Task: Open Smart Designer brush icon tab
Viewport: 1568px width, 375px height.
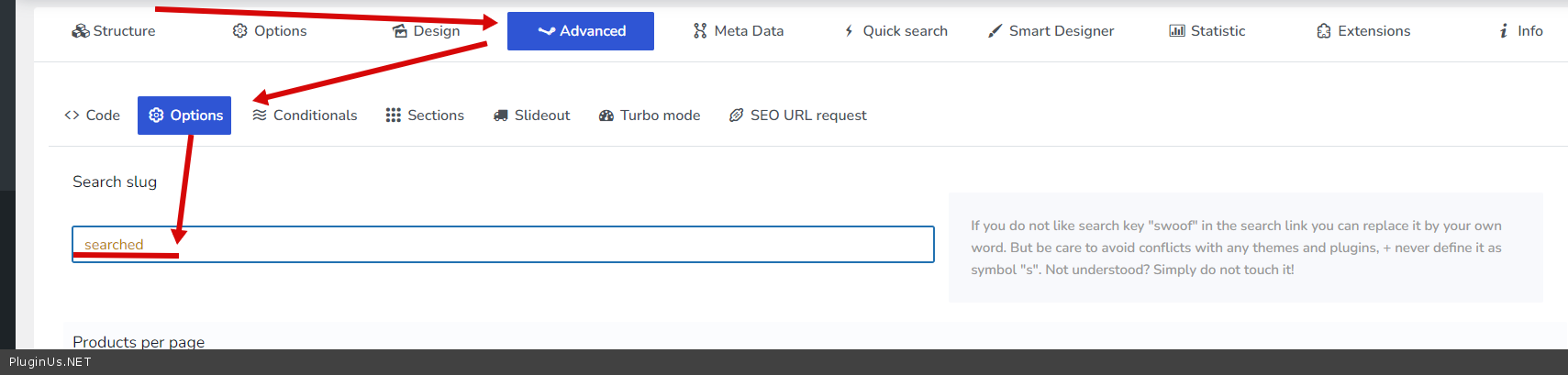Action: tap(995, 31)
